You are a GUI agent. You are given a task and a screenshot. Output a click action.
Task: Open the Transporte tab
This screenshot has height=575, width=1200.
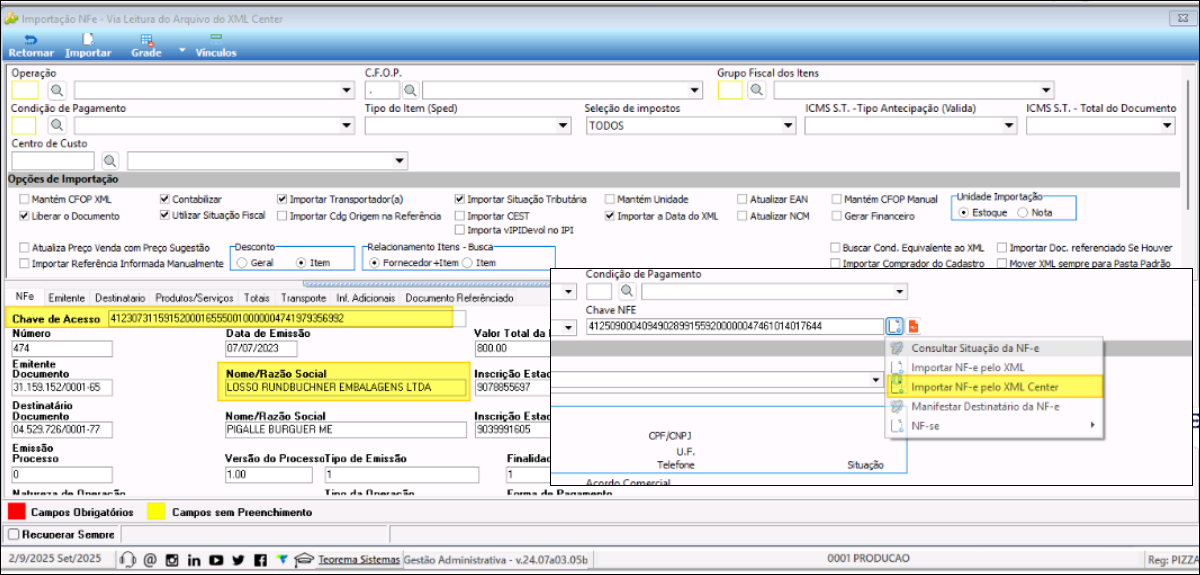pos(303,298)
